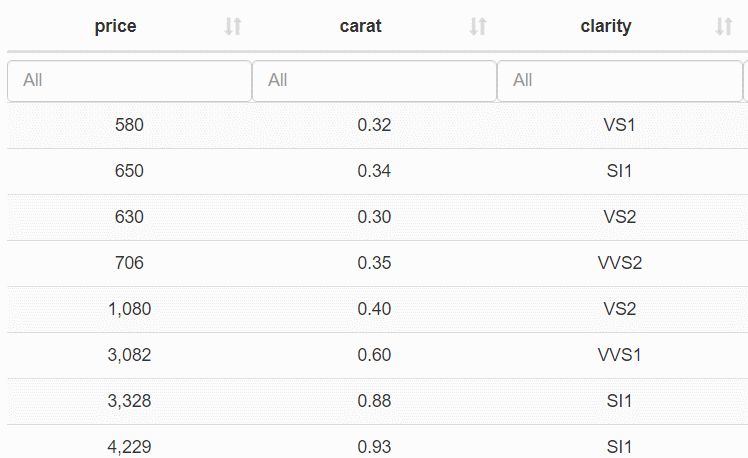Click the carat column header label

[x=361, y=27]
